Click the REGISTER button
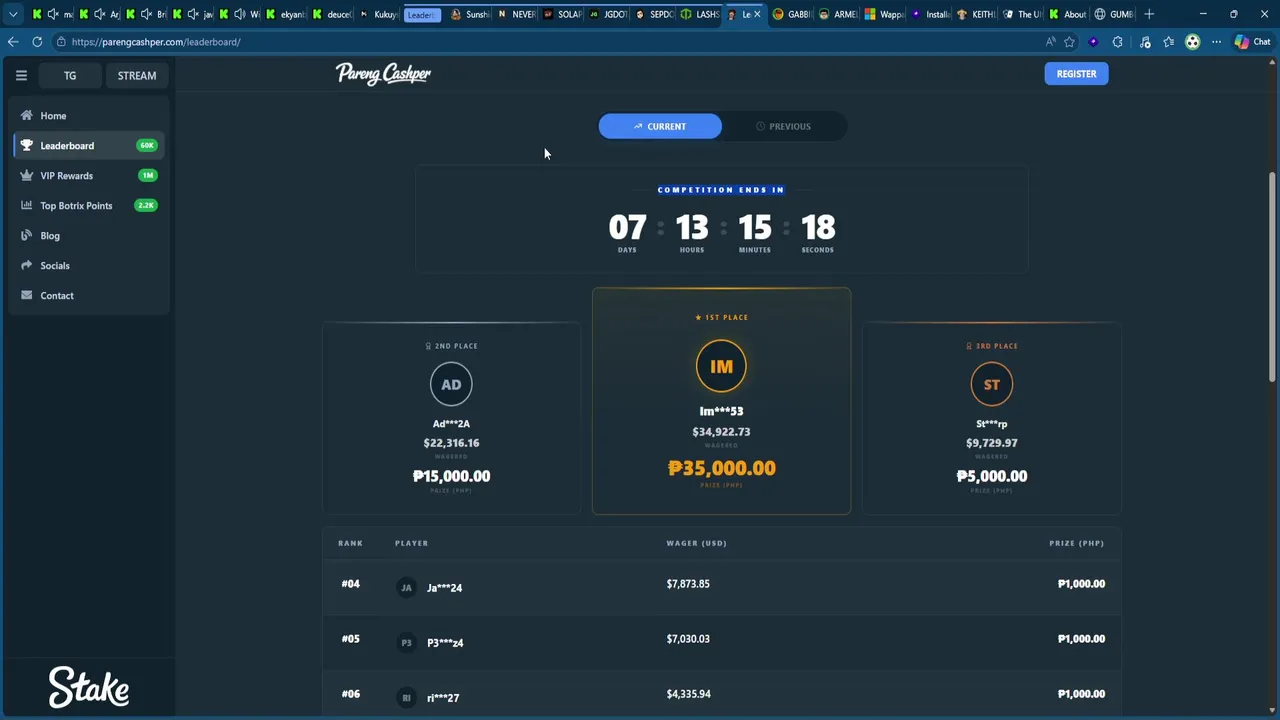Screen dimensions: 1280x720 tap(1076, 74)
